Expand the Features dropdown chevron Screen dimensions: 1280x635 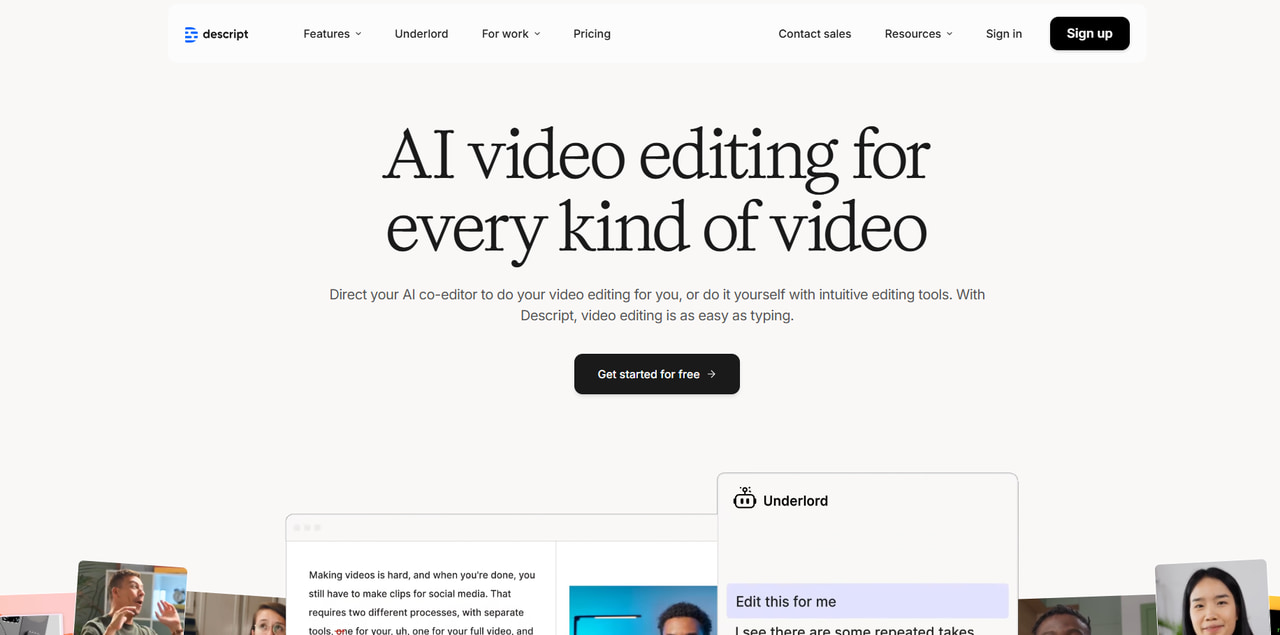pyautogui.click(x=358, y=34)
